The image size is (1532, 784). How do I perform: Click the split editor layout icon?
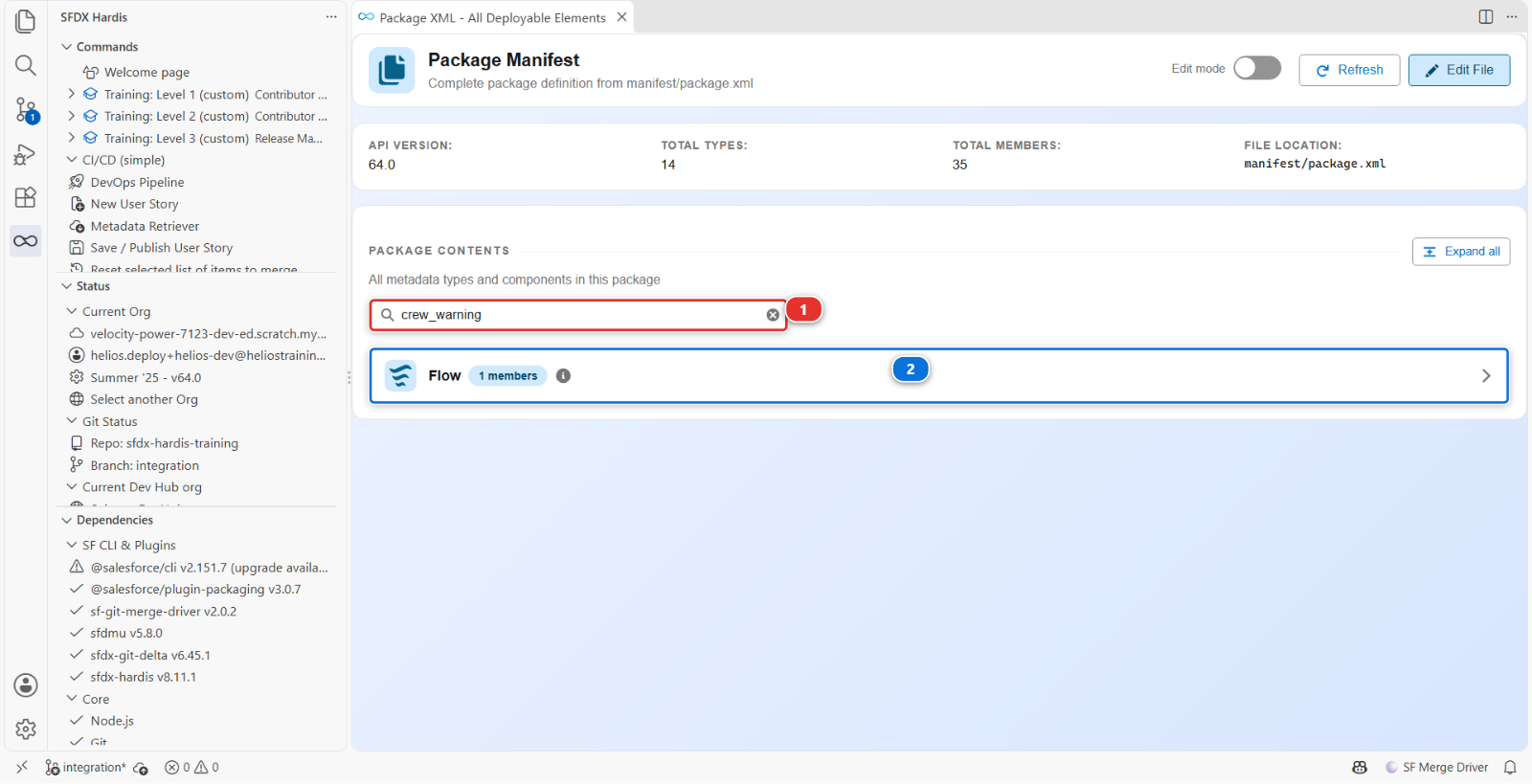pos(1486,17)
